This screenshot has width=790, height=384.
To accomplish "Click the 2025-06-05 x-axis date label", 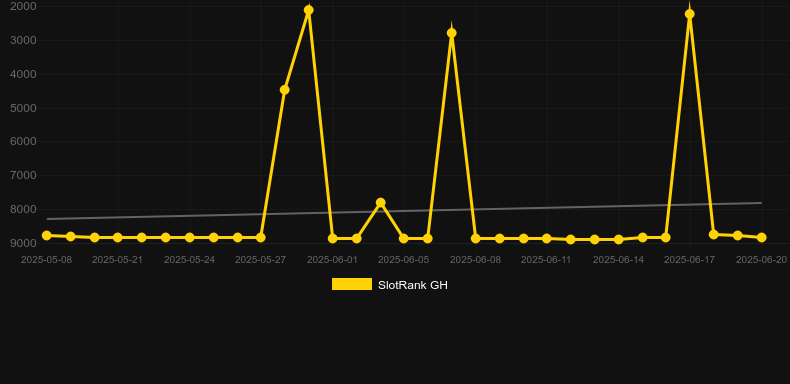I will 404,260.
